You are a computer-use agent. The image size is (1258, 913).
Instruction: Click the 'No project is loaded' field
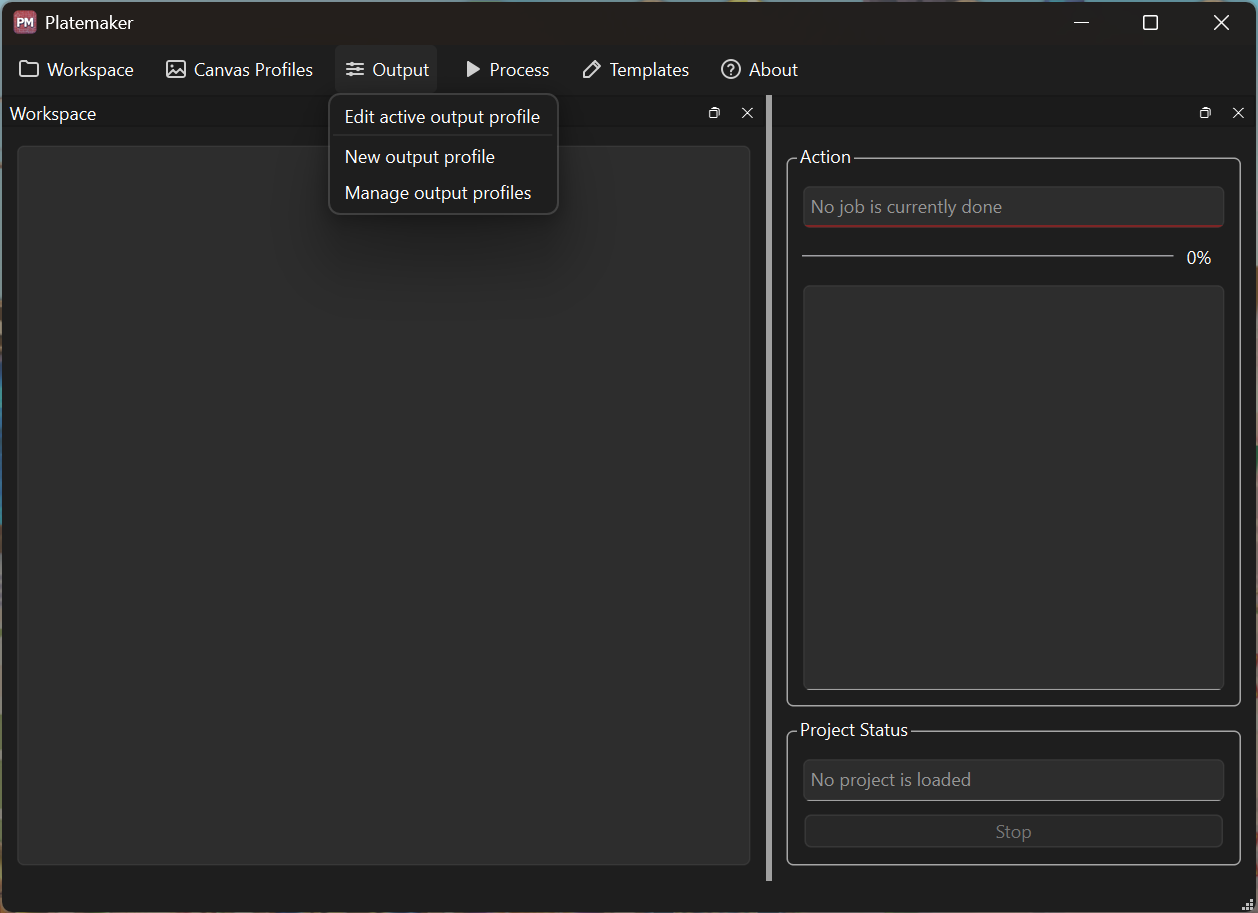[1013, 780]
